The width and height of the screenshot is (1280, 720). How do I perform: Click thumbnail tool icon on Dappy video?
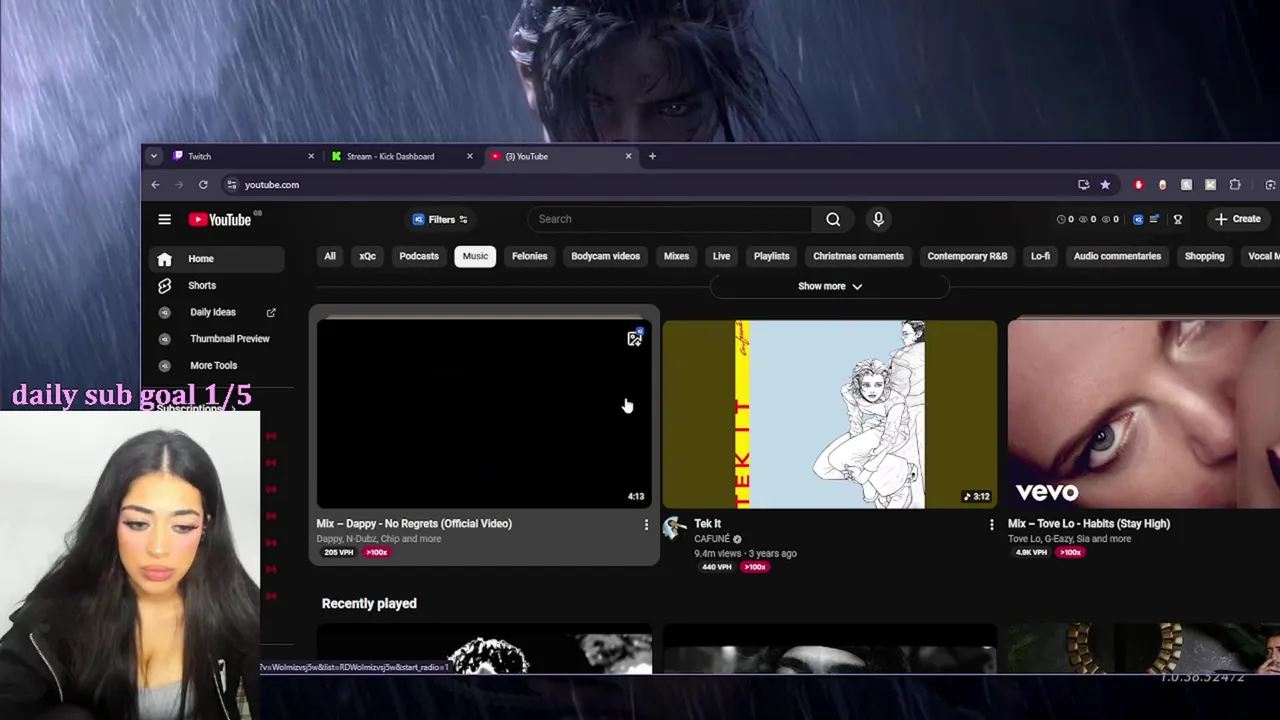coord(634,339)
